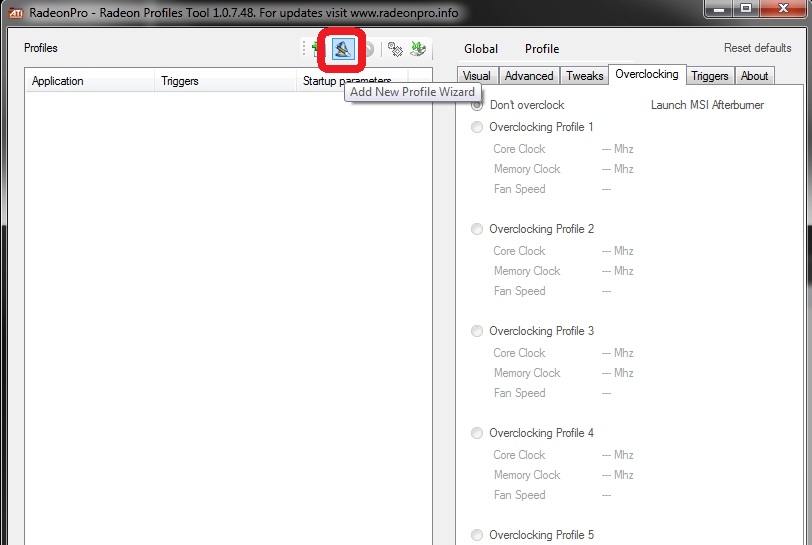Click Launch MSI Afterburner link
812x545 pixels.
pyautogui.click(x=707, y=105)
